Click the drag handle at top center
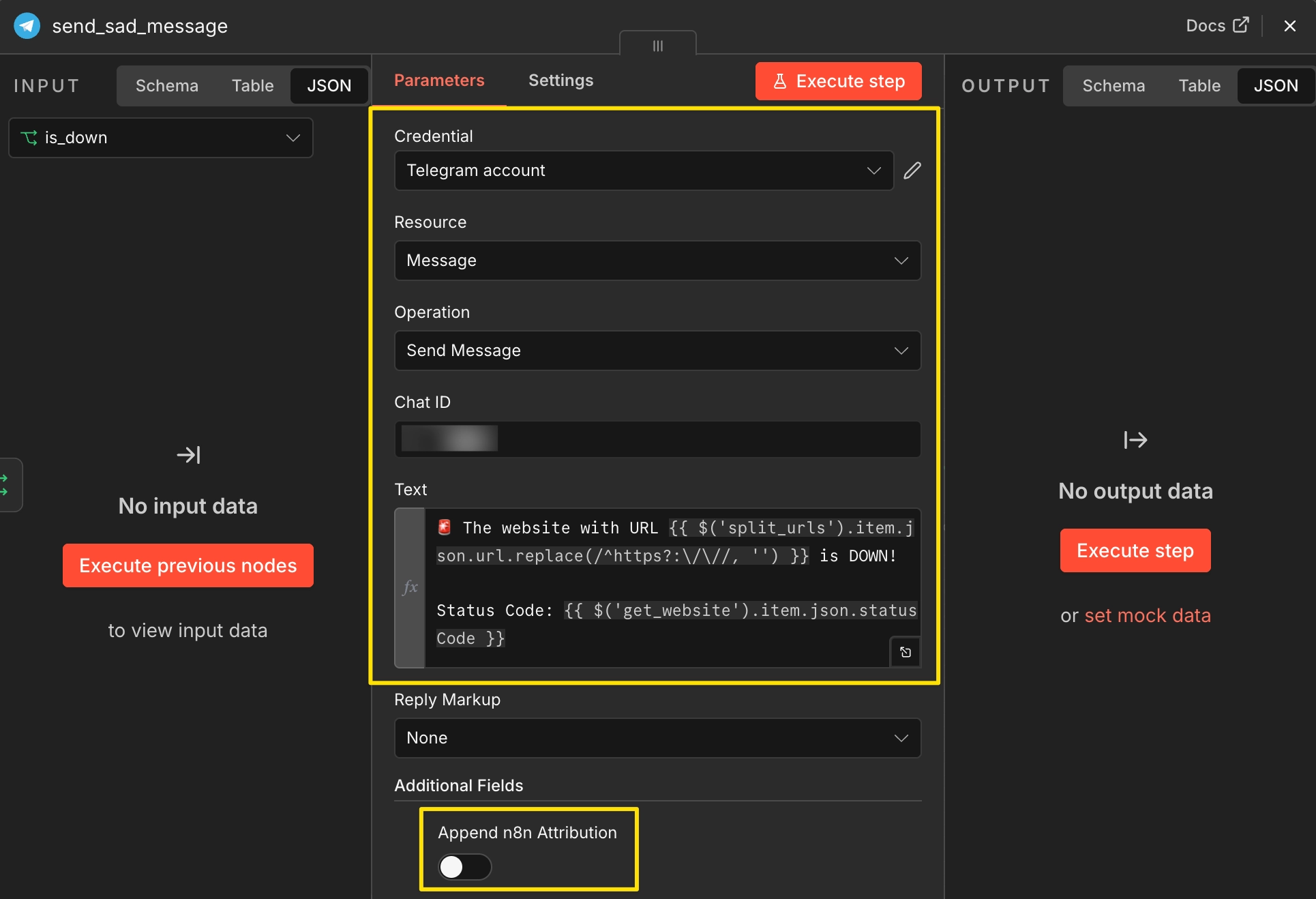This screenshot has height=899, width=1316. pyautogui.click(x=658, y=45)
